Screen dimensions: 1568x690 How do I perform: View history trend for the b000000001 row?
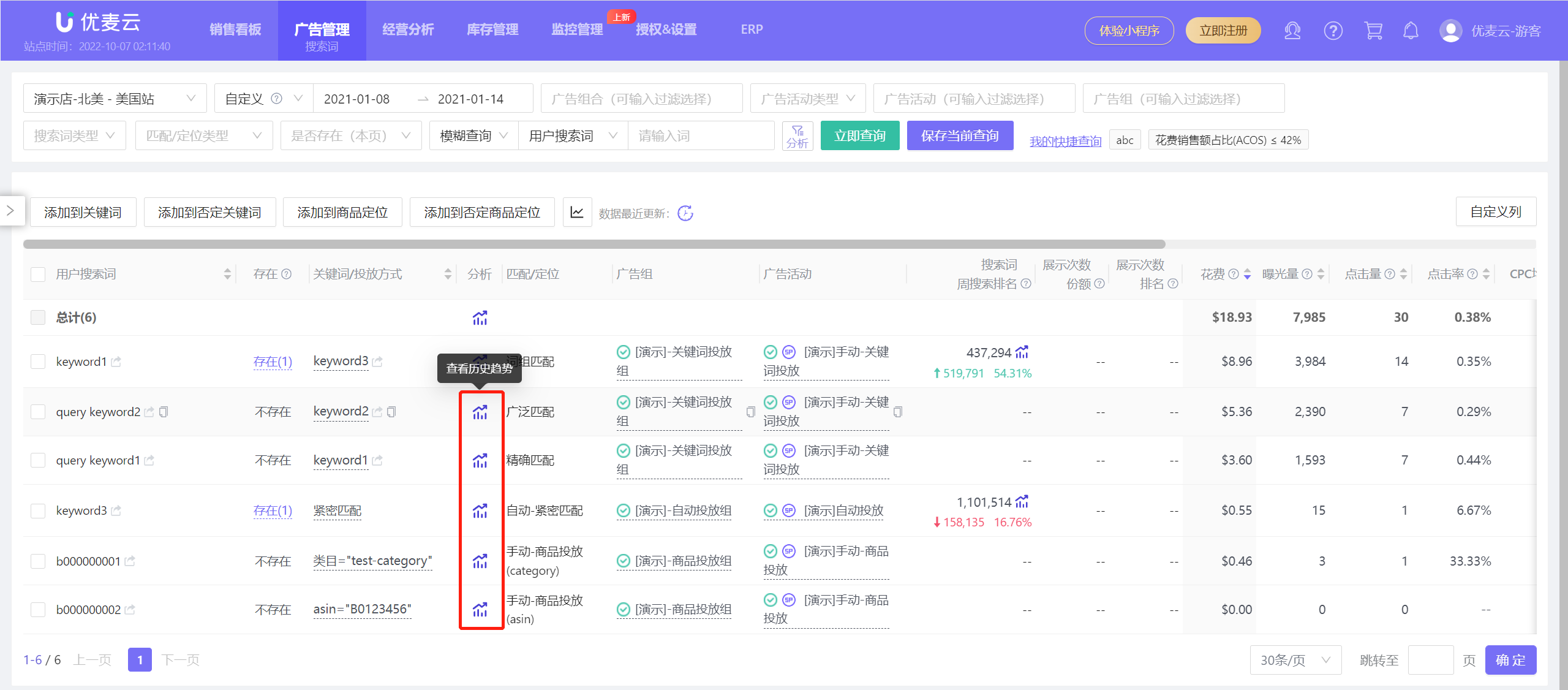tap(480, 561)
